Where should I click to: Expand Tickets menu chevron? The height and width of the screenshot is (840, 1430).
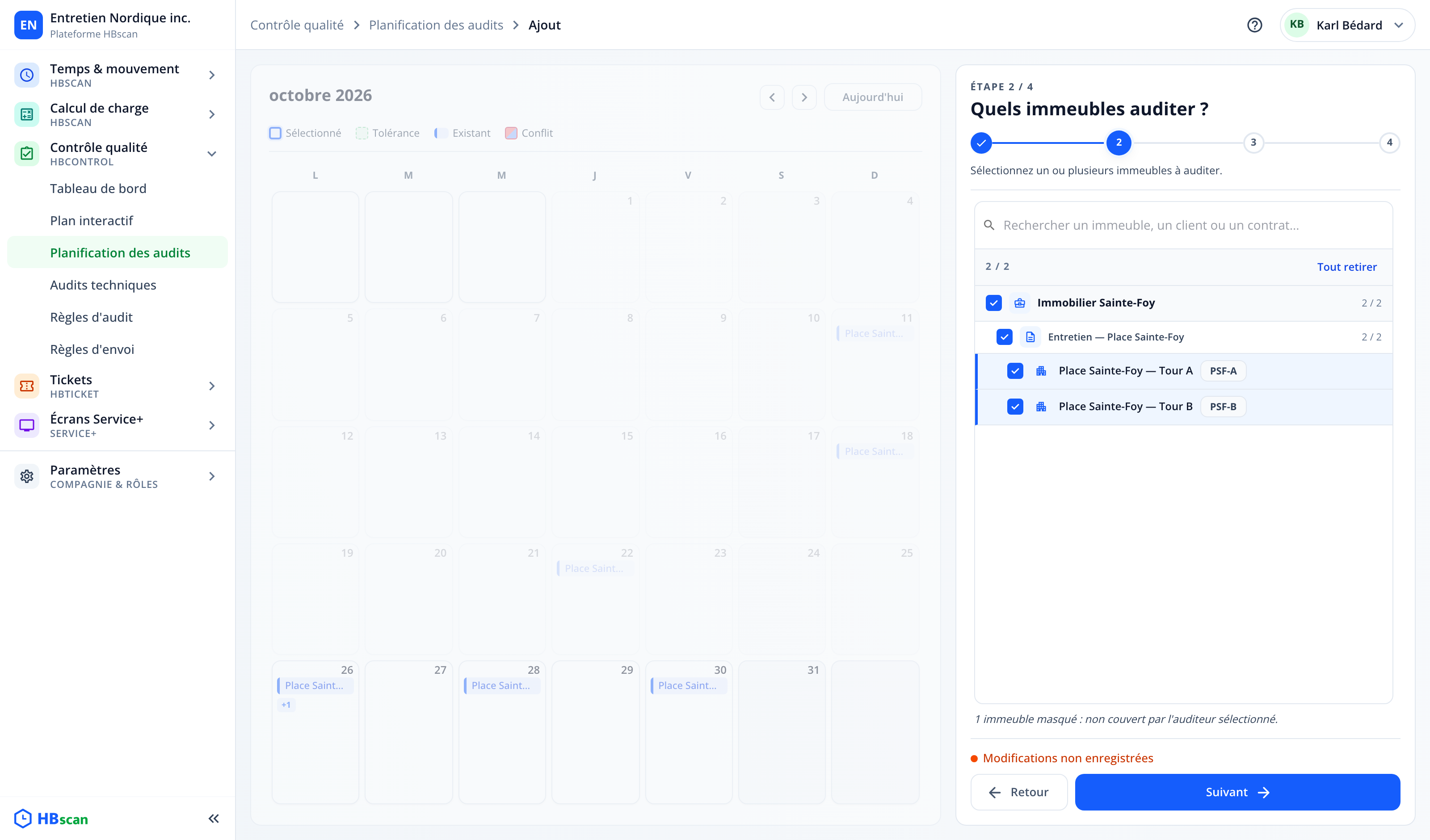point(212,386)
